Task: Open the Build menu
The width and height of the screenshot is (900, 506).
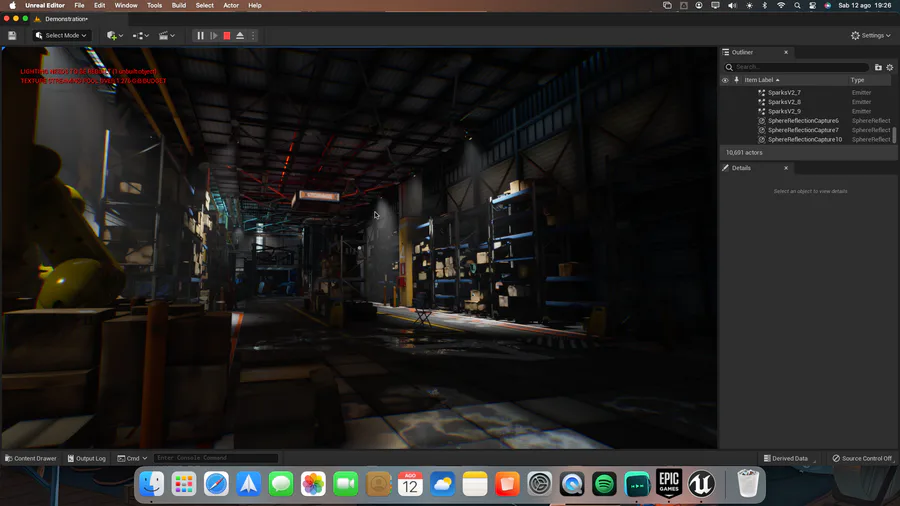Action: click(179, 5)
